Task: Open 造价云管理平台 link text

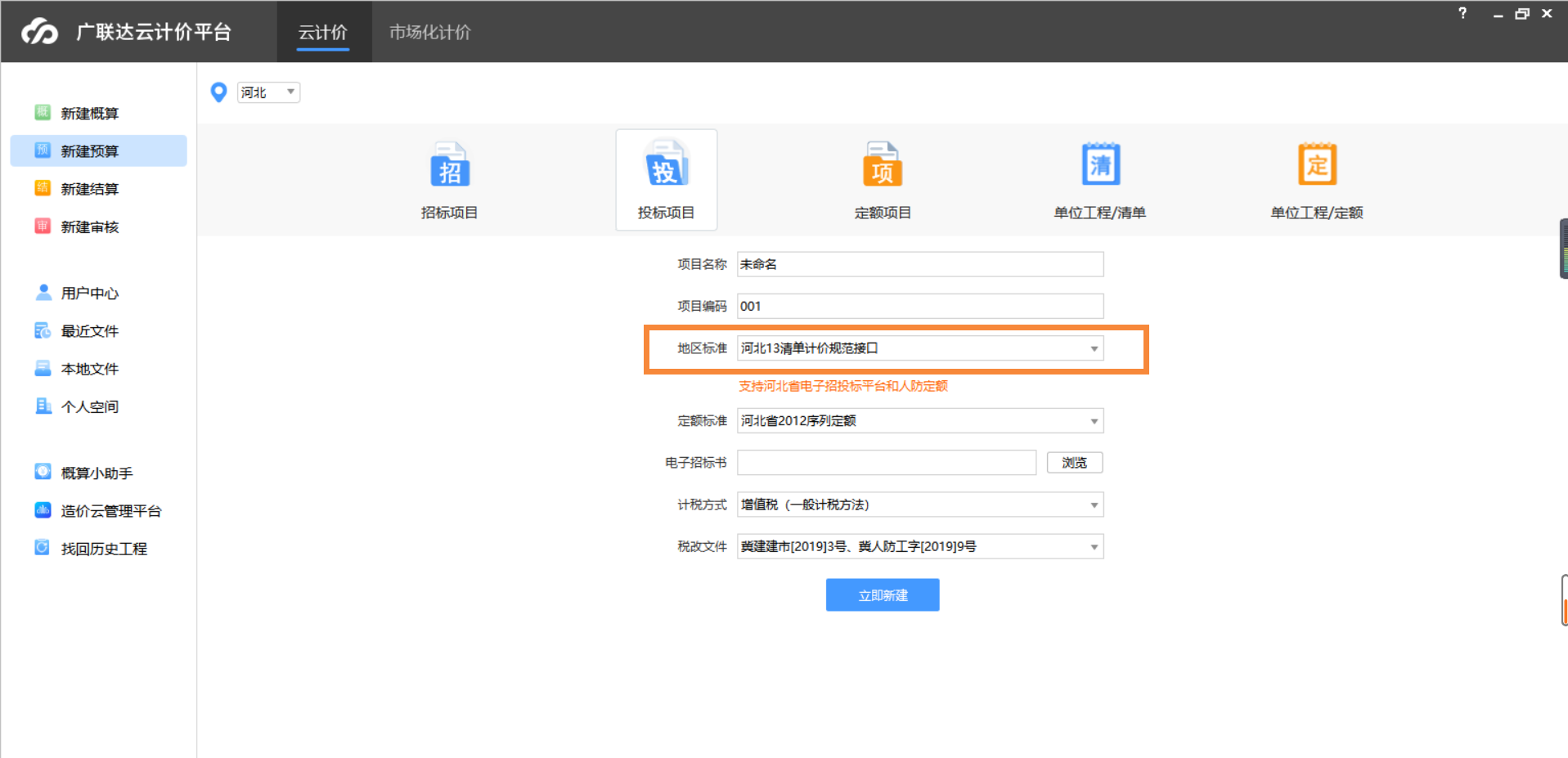Action: (111, 511)
